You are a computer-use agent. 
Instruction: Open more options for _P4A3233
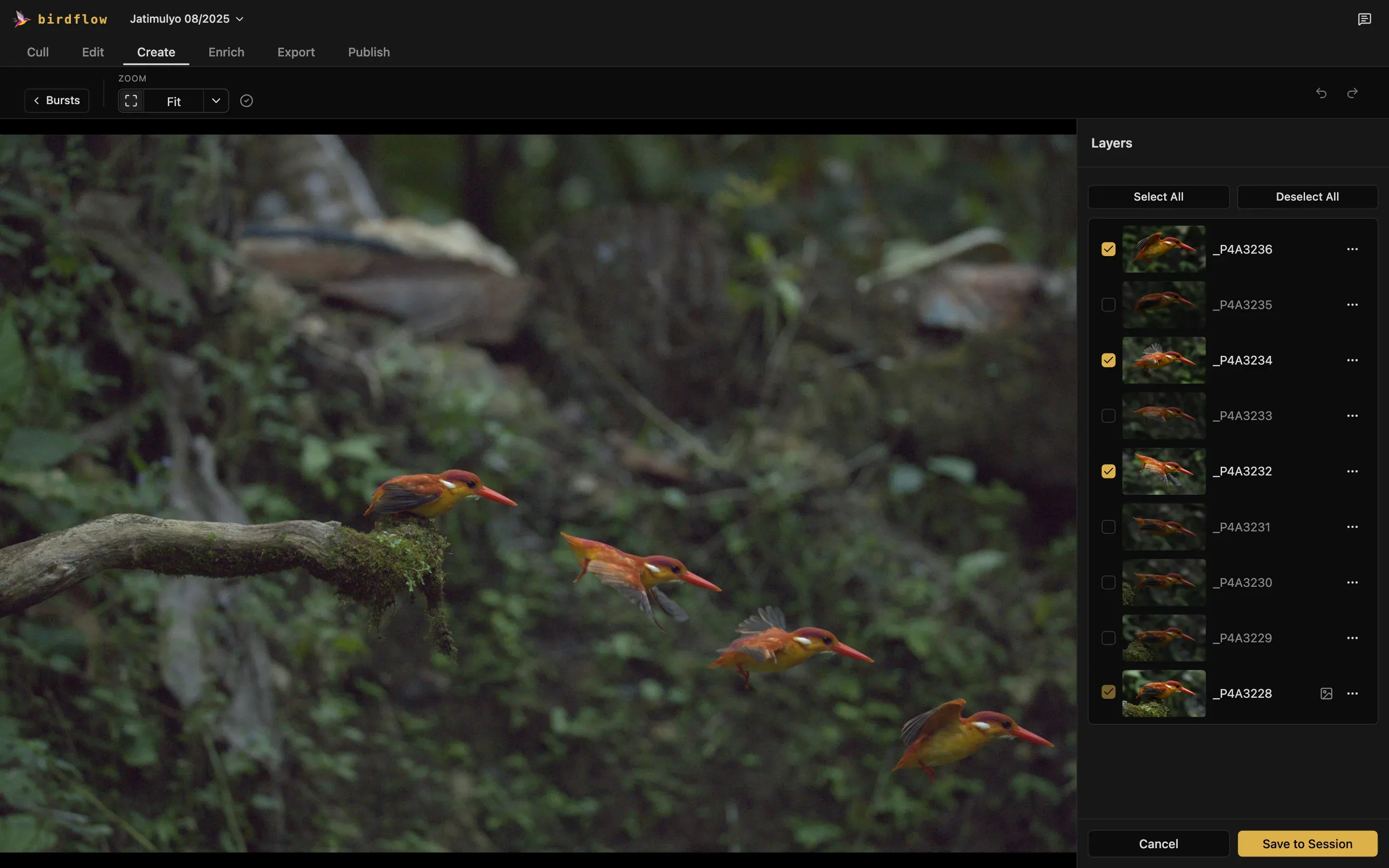(1352, 416)
